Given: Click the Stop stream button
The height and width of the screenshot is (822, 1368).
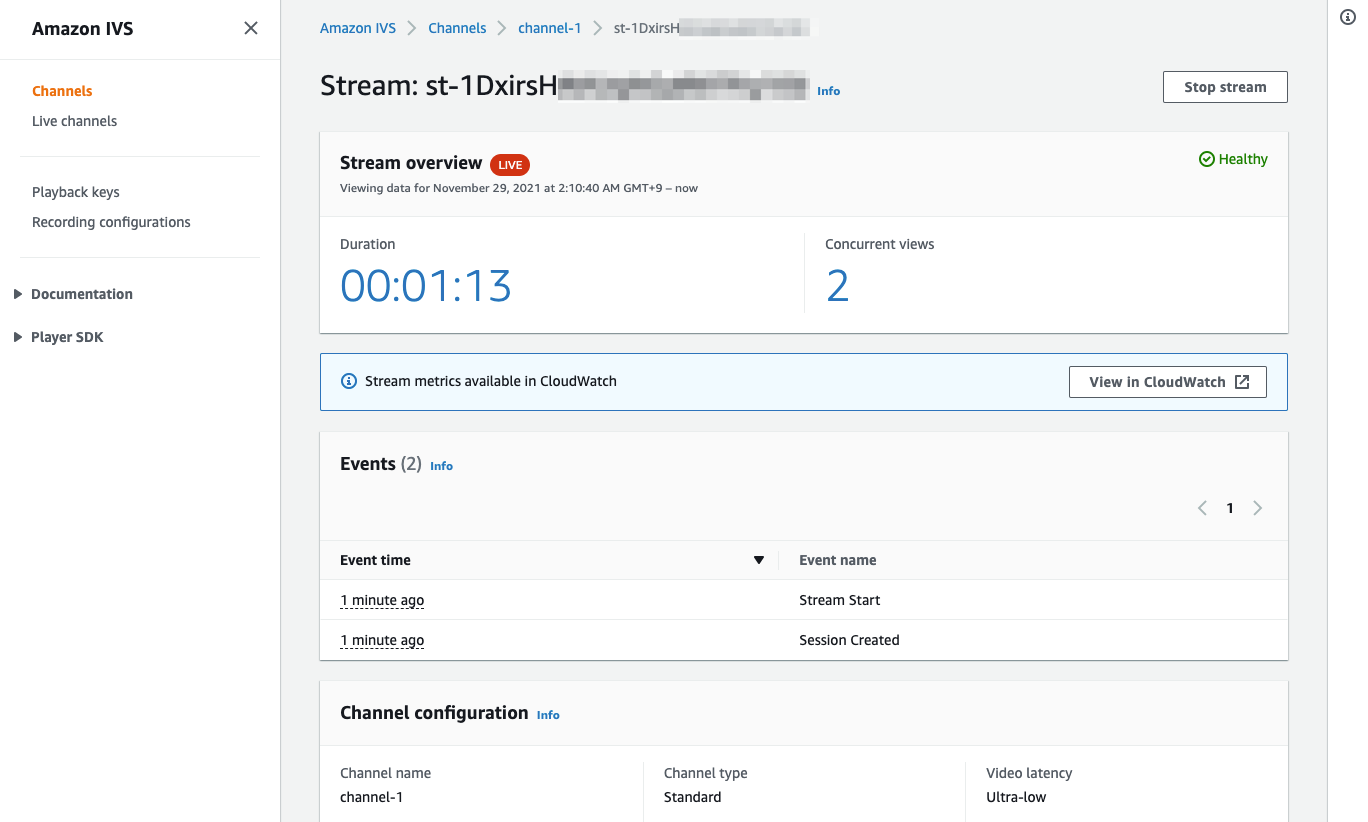Looking at the screenshot, I should pyautogui.click(x=1225, y=87).
